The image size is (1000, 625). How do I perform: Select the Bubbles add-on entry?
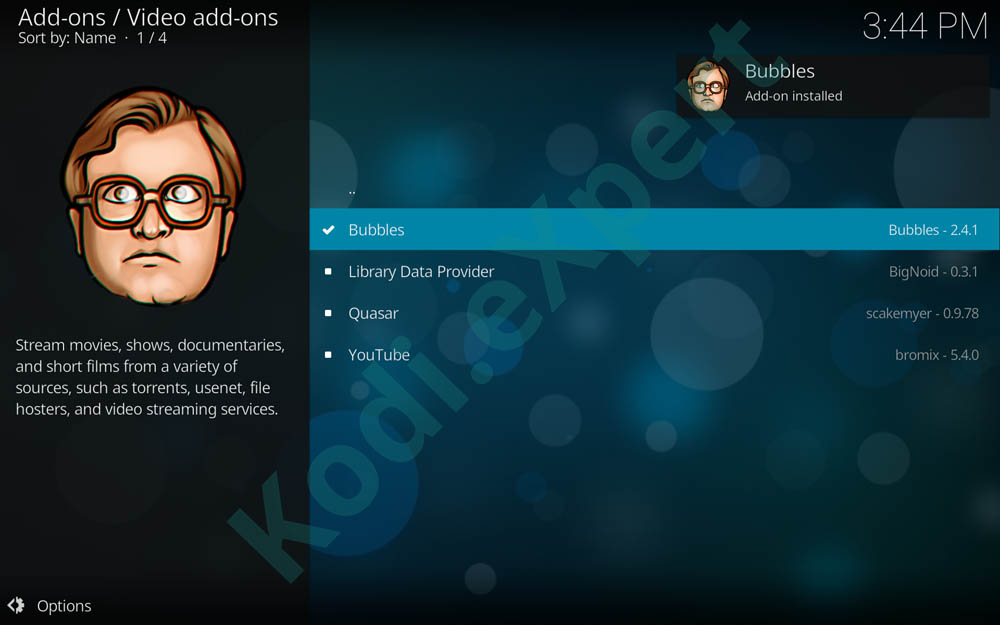654,229
